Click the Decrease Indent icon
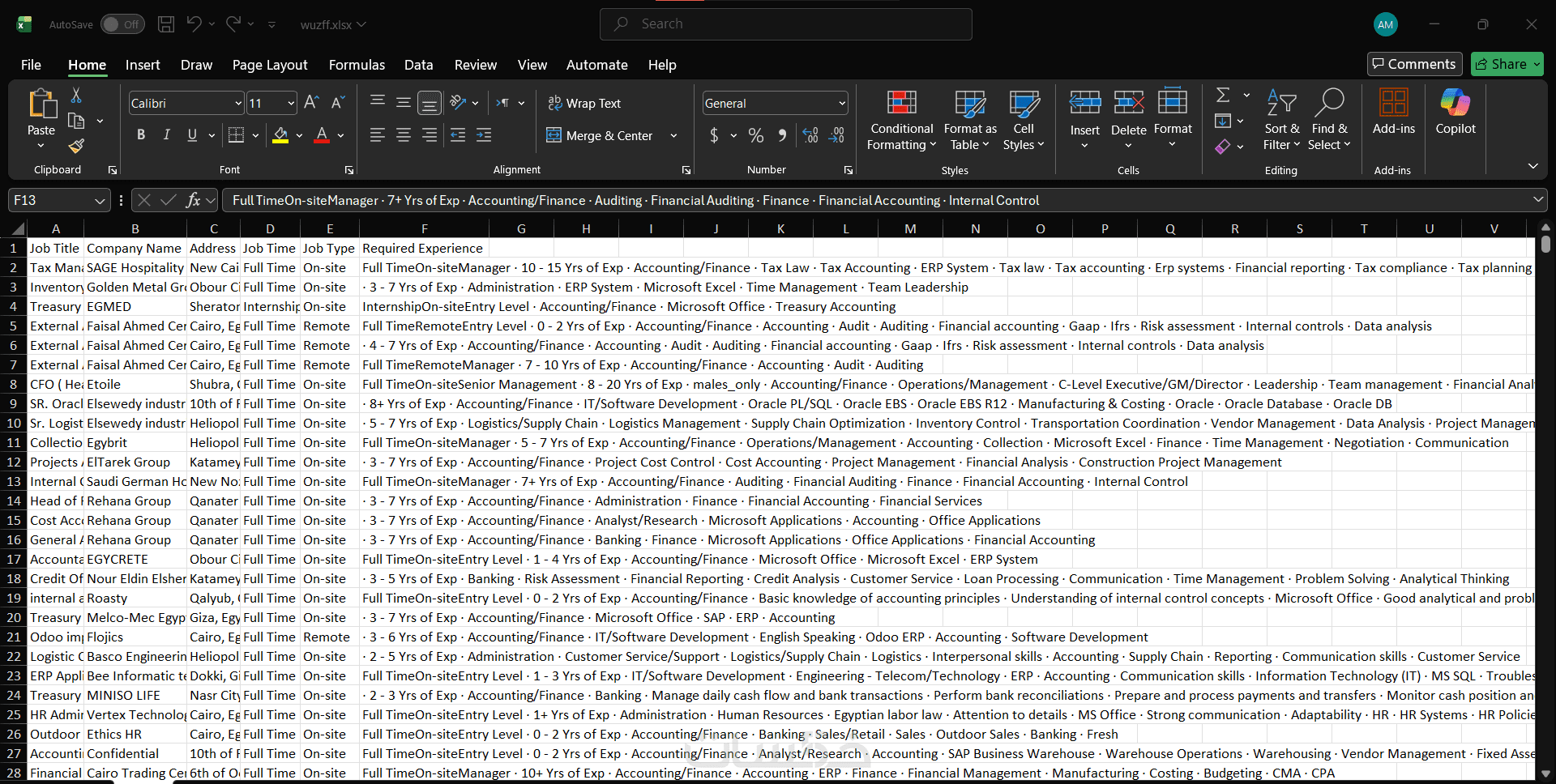The height and width of the screenshot is (784, 1556). pyautogui.click(x=458, y=135)
